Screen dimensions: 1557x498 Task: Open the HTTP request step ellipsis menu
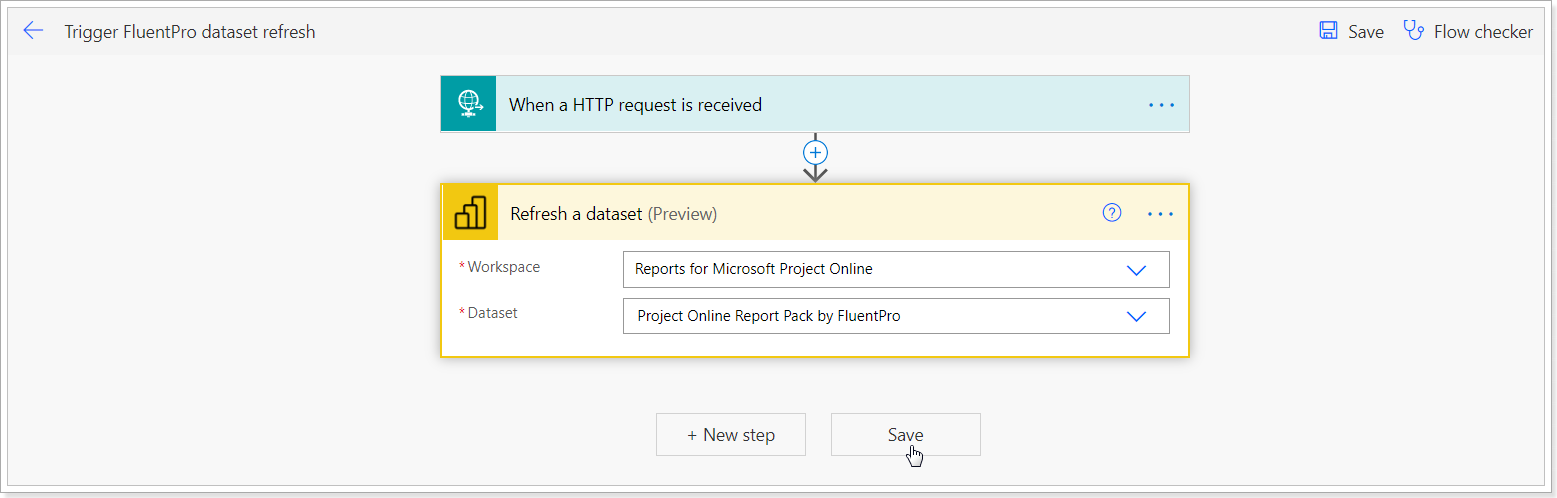1161,104
